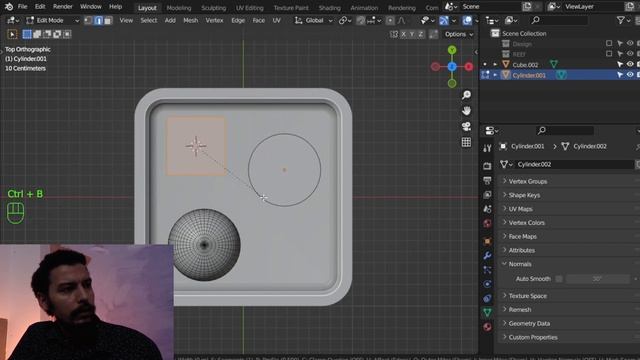The height and width of the screenshot is (360, 640).
Task: Open the Physics properties tab icon
Action: click(487, 284)
